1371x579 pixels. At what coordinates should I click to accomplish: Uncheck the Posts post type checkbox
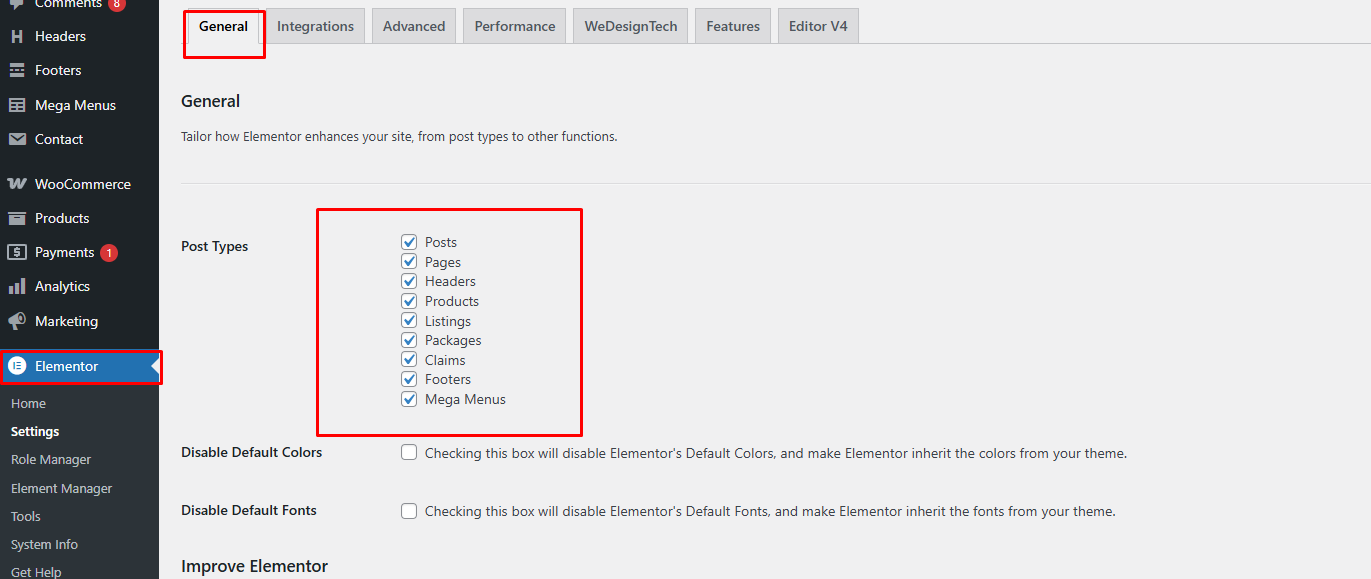coord(409,242)
